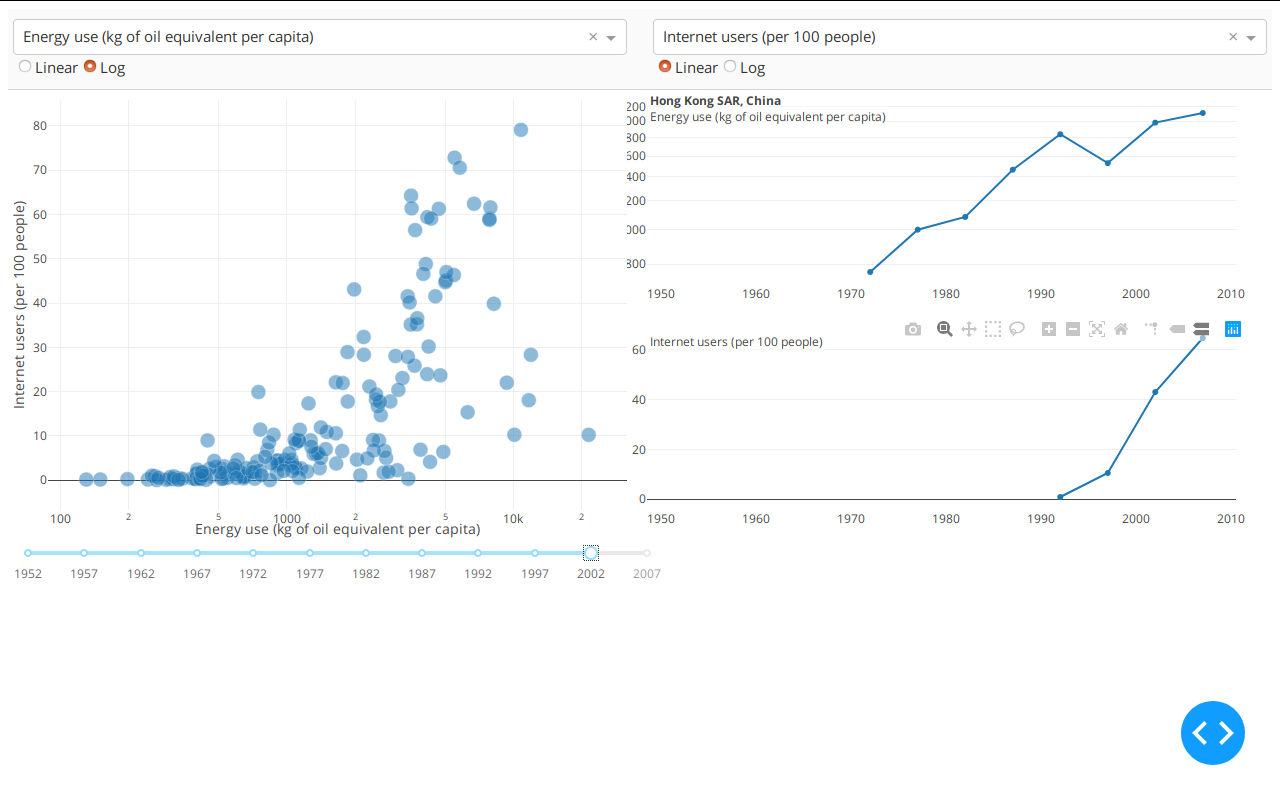Activate the Box Select tool

point(992,329)
